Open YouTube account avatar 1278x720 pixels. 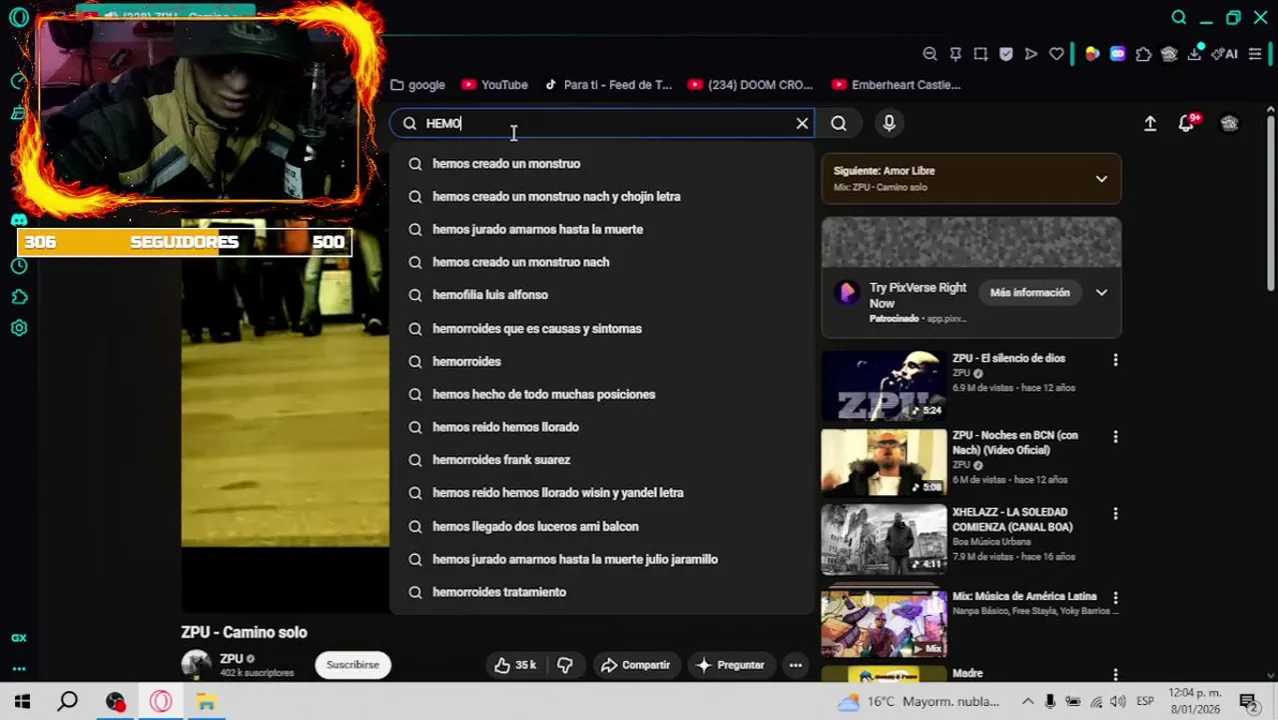tap(1229, 123)
